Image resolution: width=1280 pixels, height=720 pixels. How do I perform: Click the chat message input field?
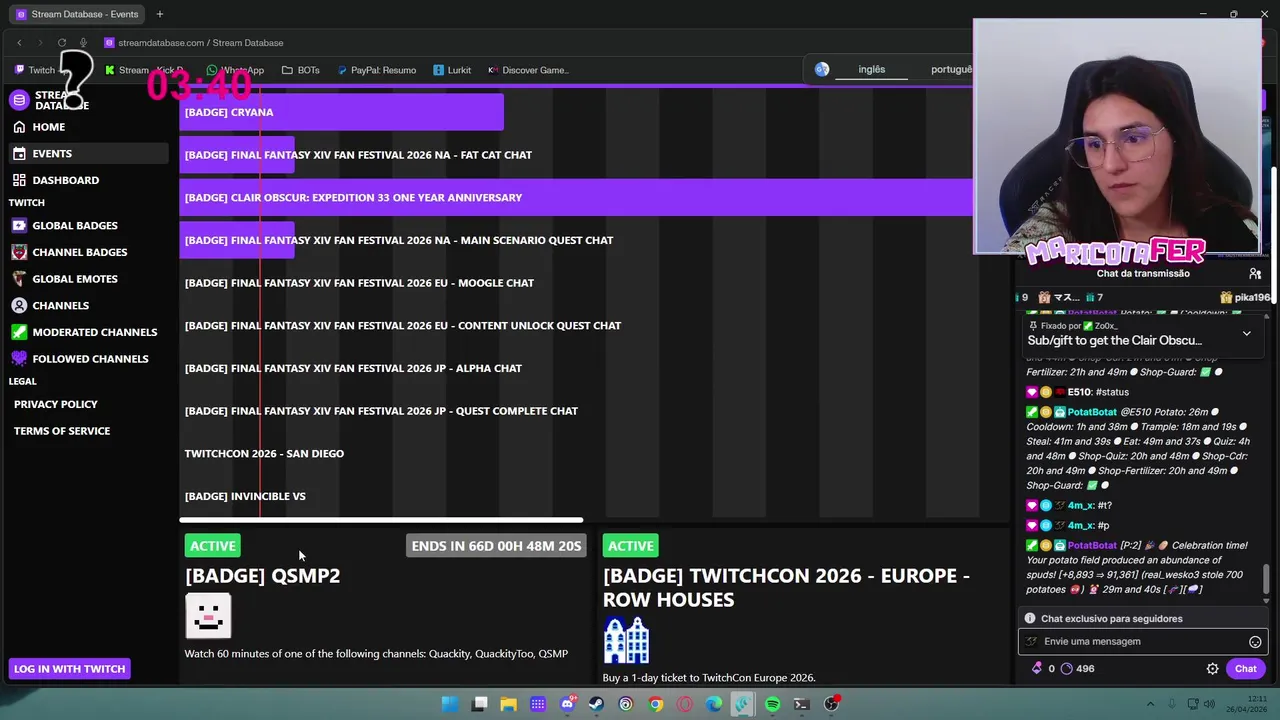[1142, 642]
